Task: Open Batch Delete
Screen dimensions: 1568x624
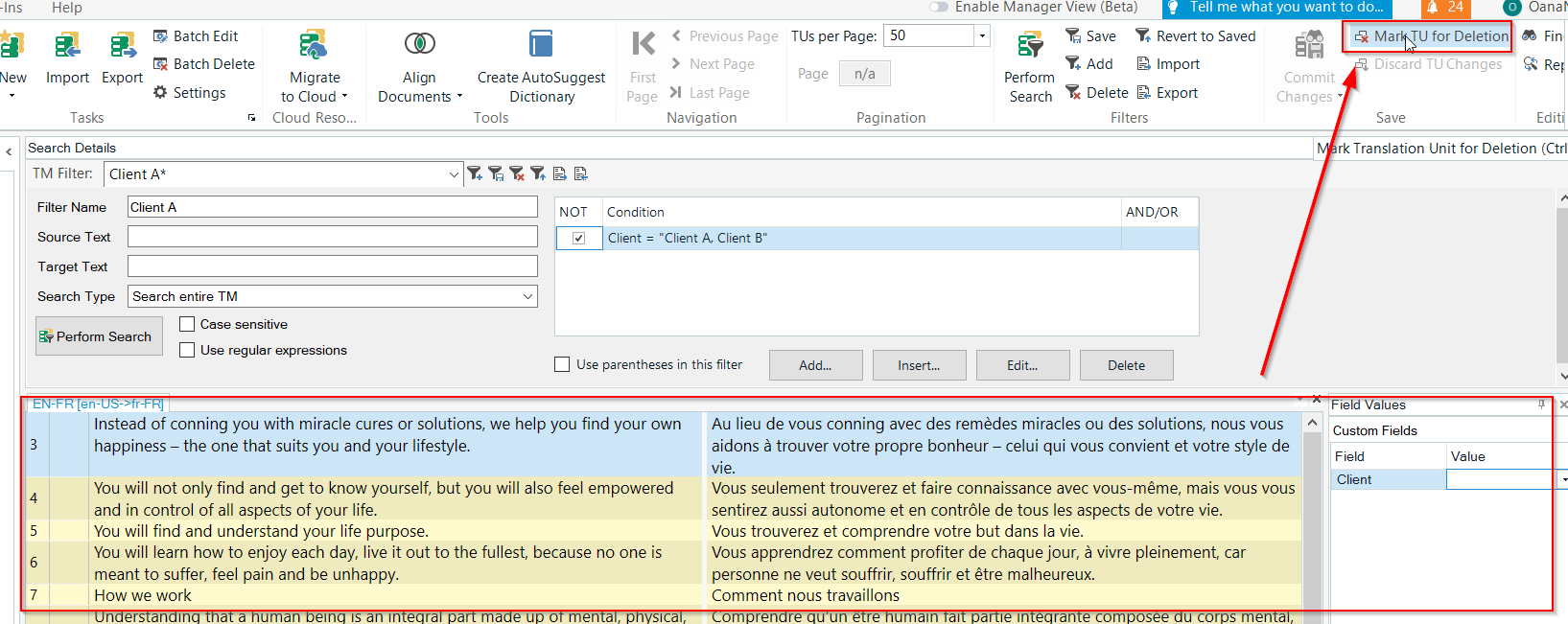Action: pyautogui.click(x=204, y=64)
